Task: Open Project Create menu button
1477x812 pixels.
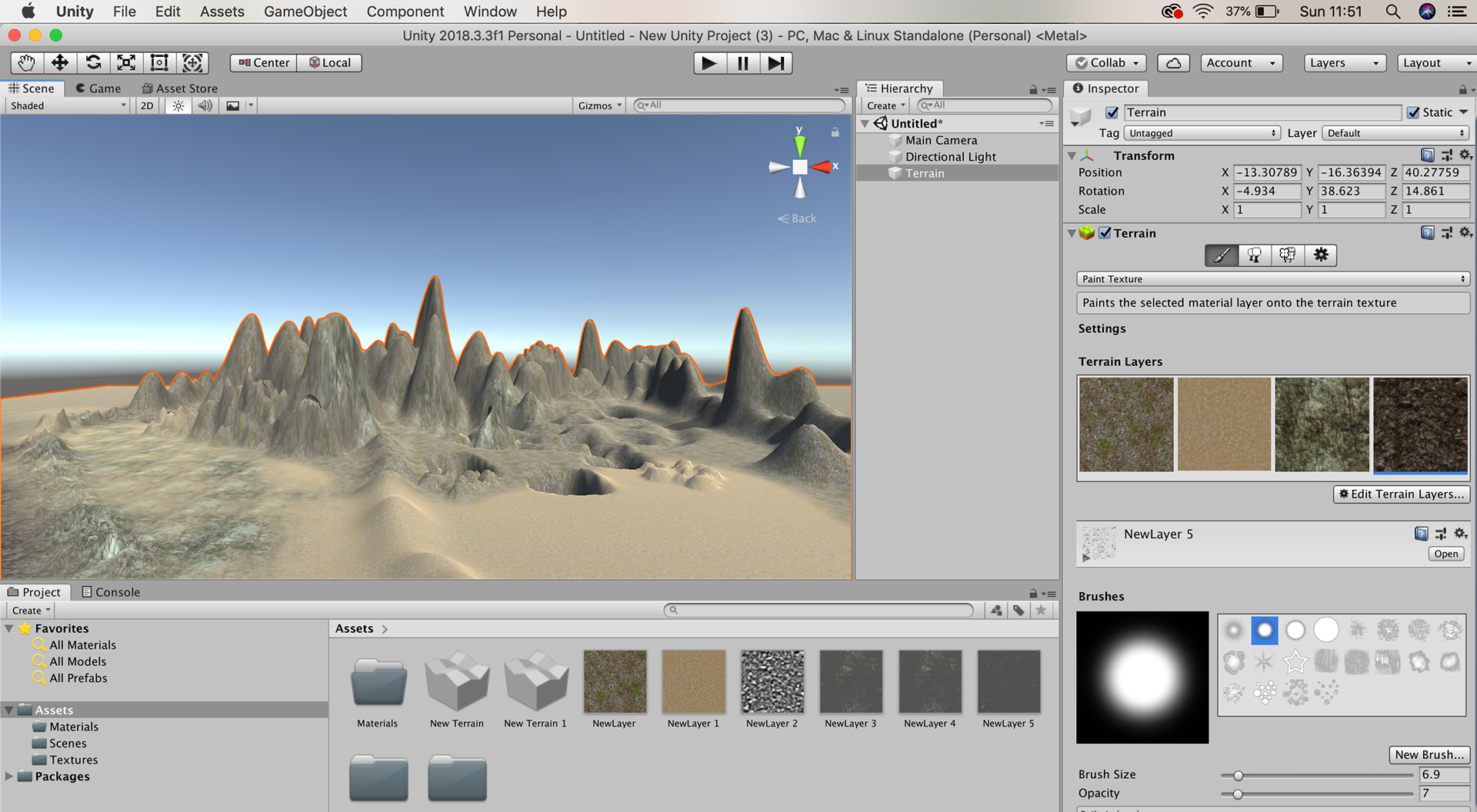Action: coord(31,611)
